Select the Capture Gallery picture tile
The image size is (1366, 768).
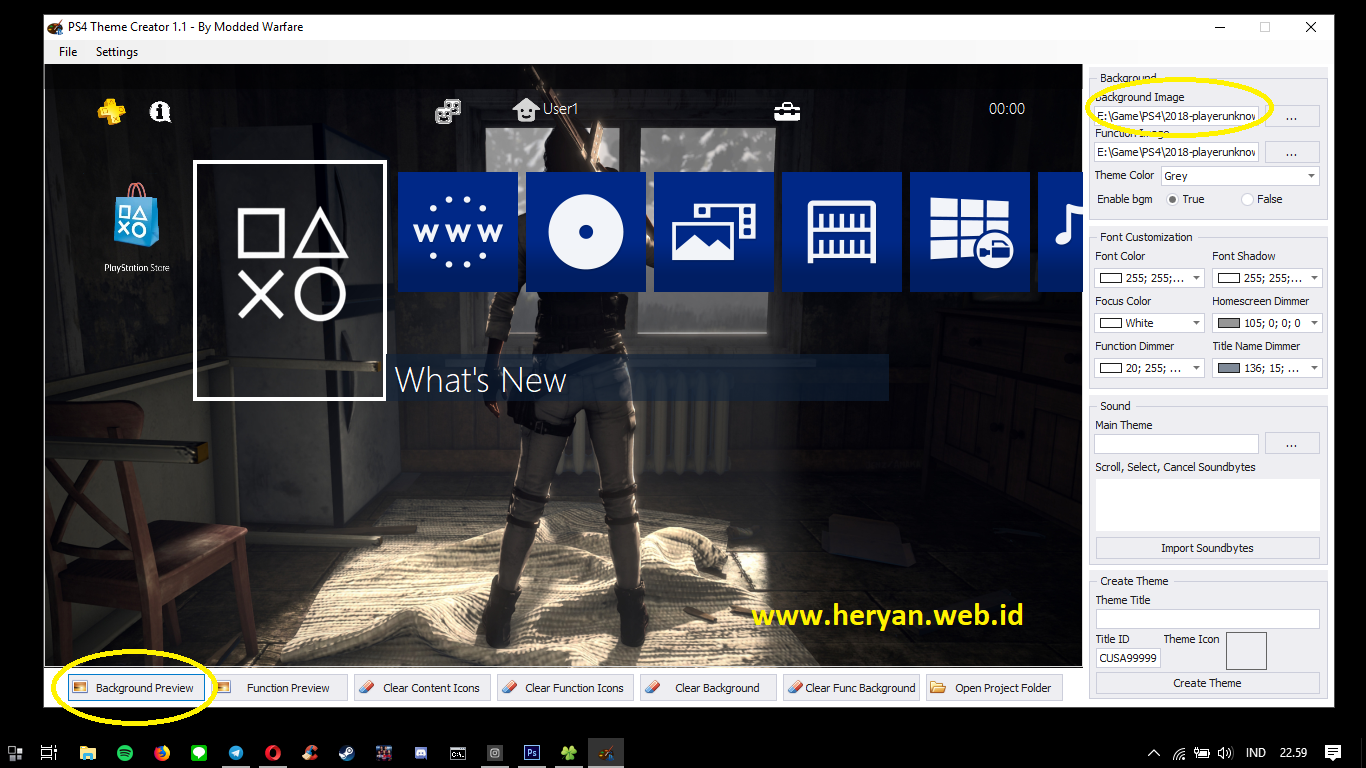click(x=714, y=232)
